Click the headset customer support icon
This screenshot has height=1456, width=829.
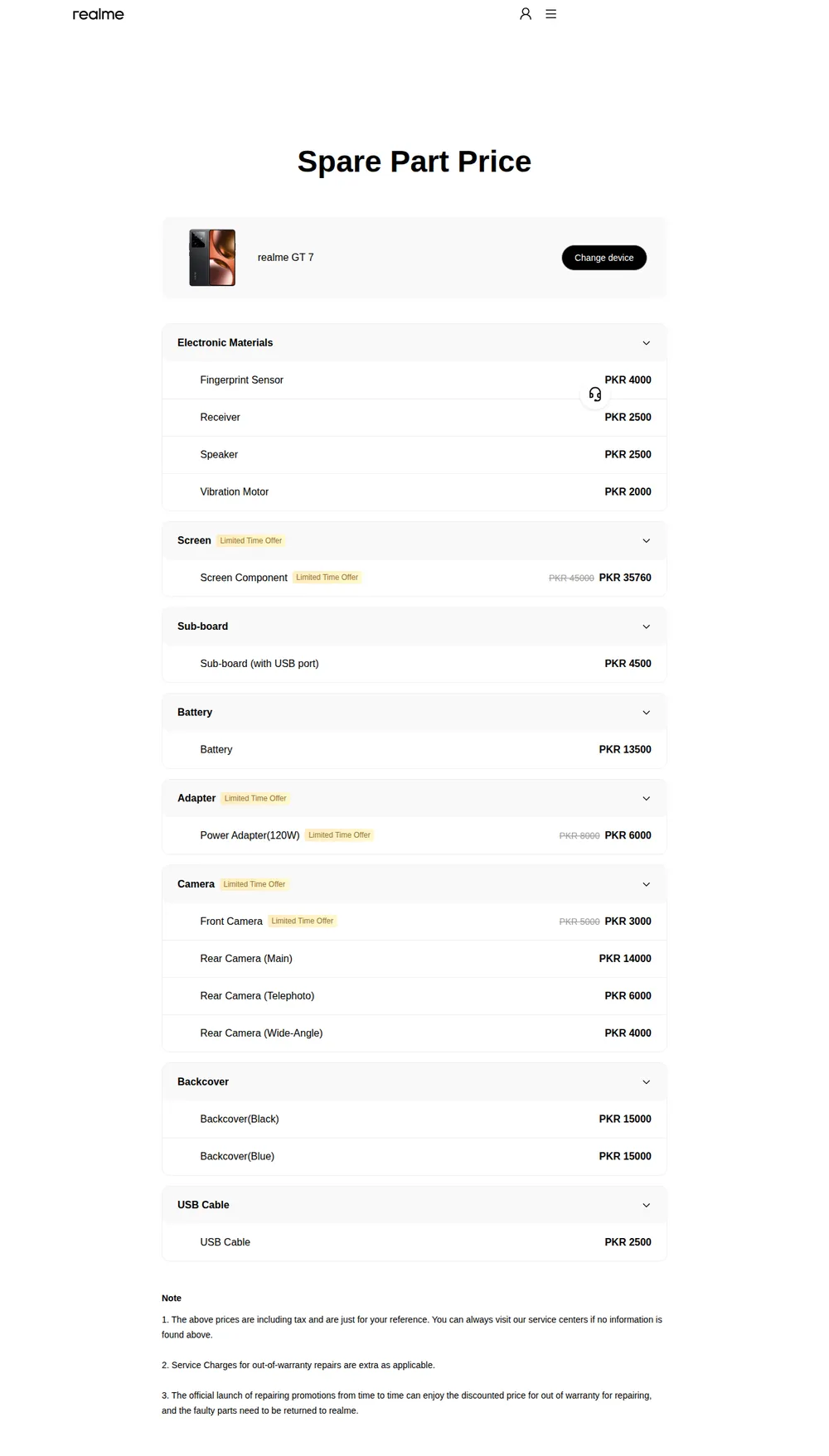[595, 394]
